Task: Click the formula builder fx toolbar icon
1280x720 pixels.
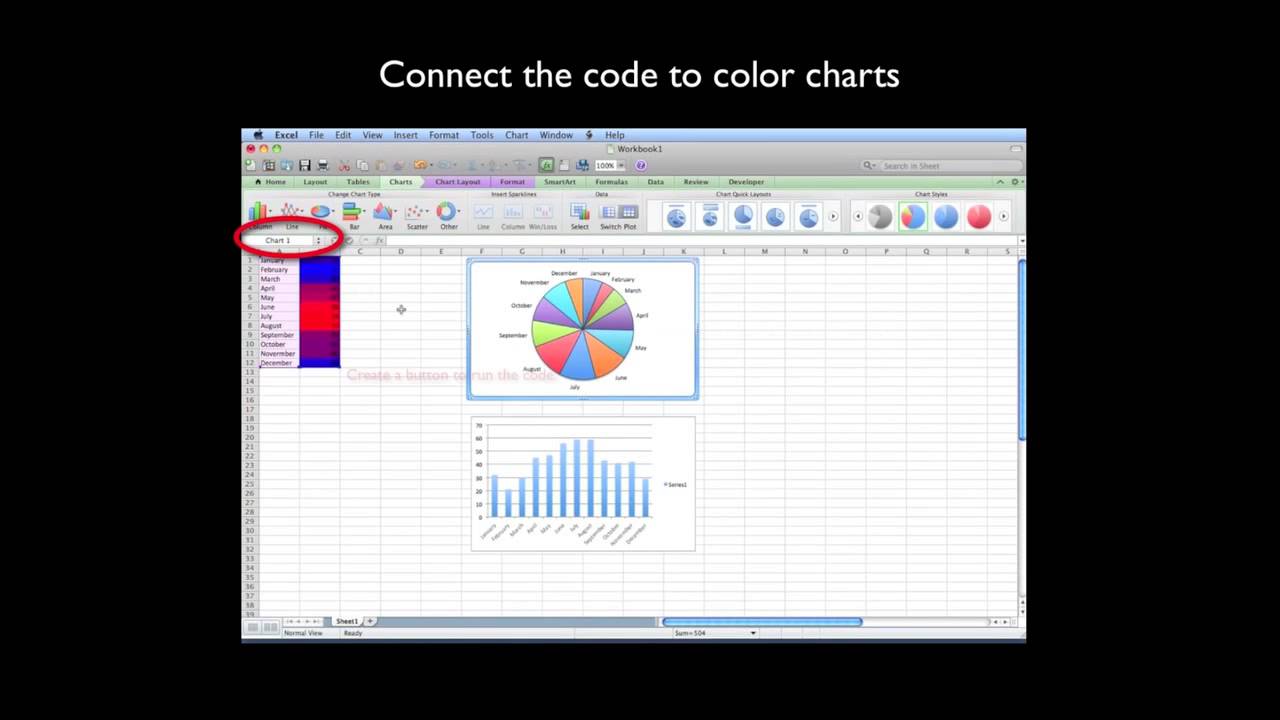Action: click(546, 166)
